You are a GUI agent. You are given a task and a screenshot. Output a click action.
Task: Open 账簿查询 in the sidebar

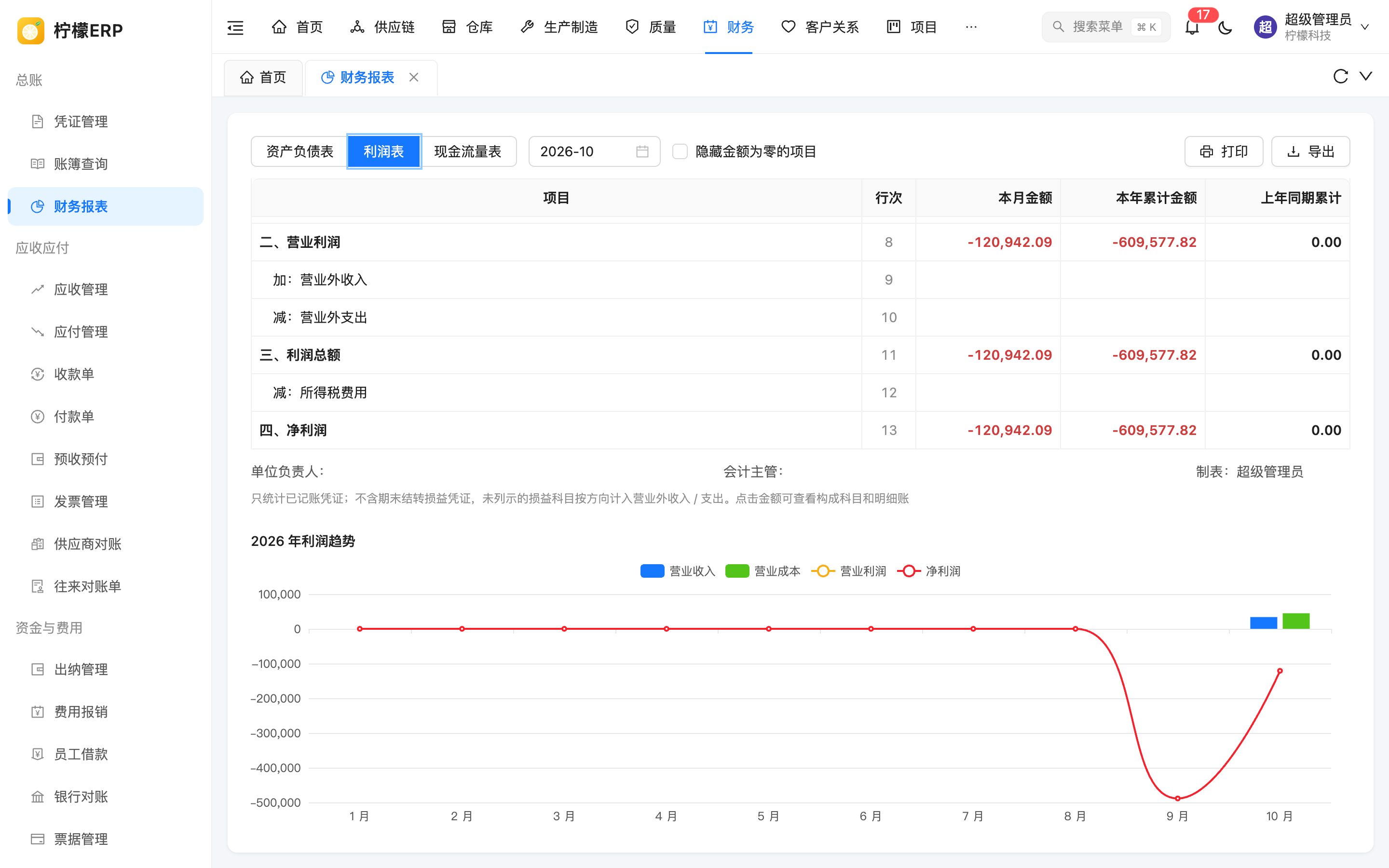coord(106,164)
